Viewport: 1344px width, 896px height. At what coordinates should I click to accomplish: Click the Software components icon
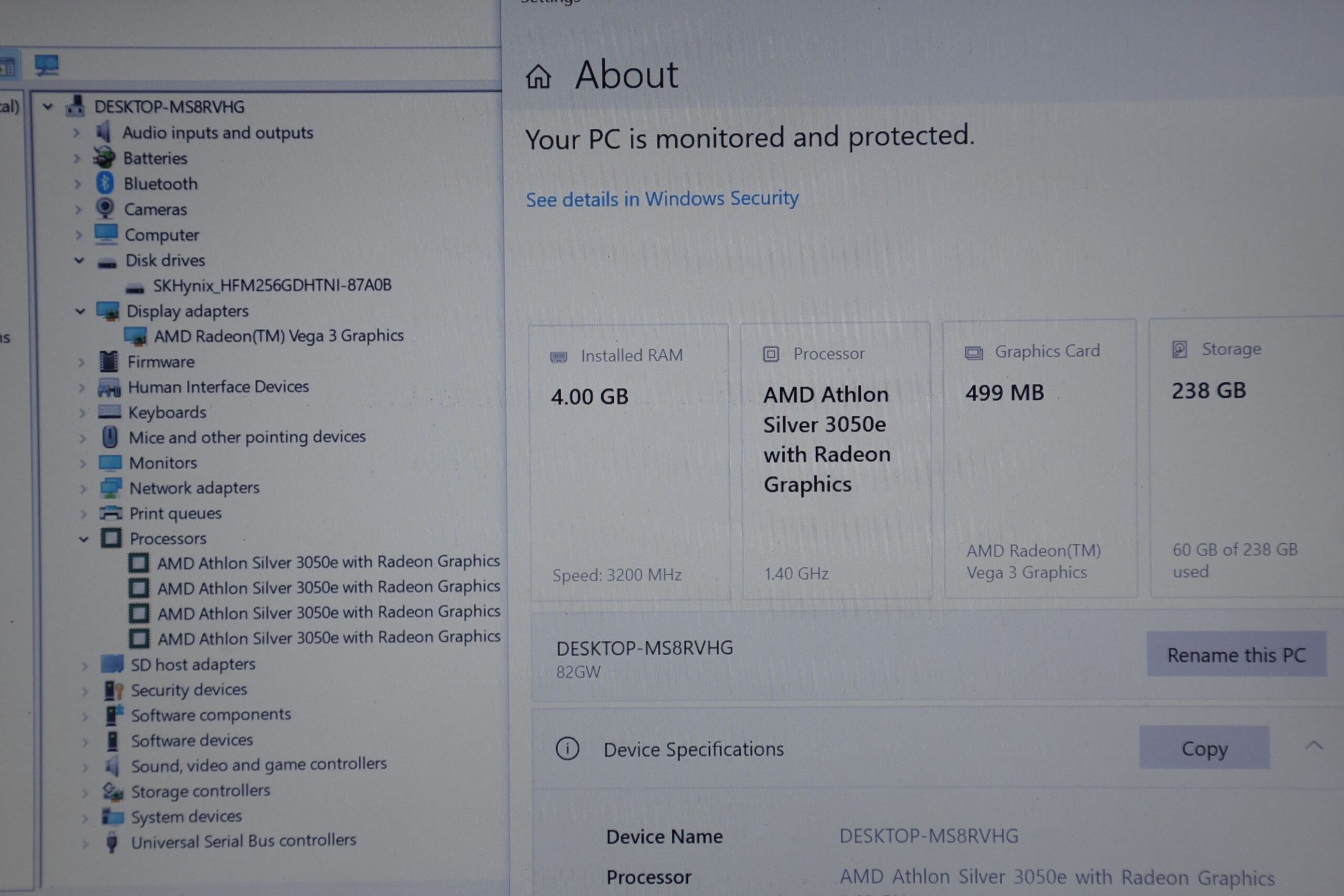(114, 715)
